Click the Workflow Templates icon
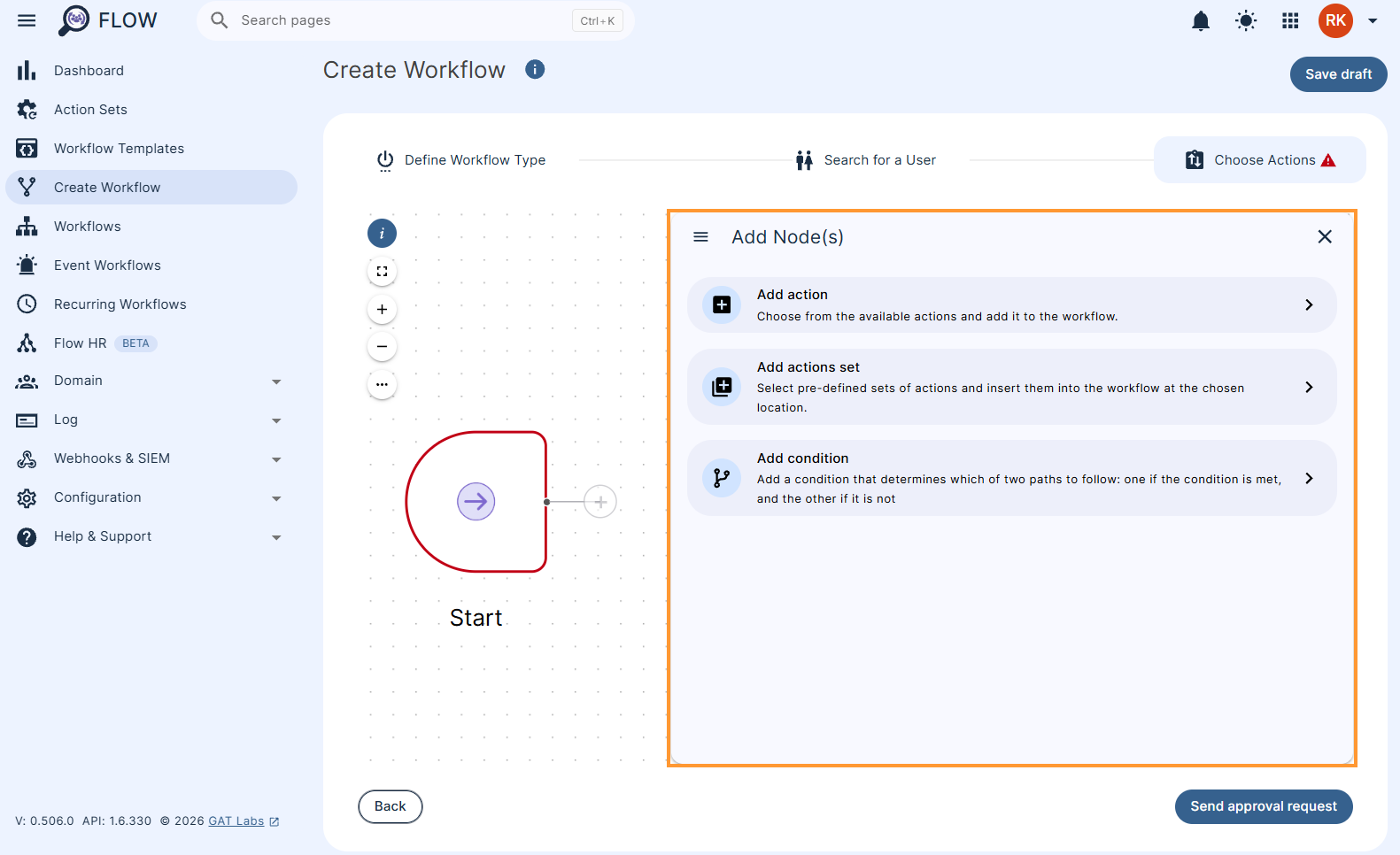This screenshot has width=1400, height=855. click(27, 149)
